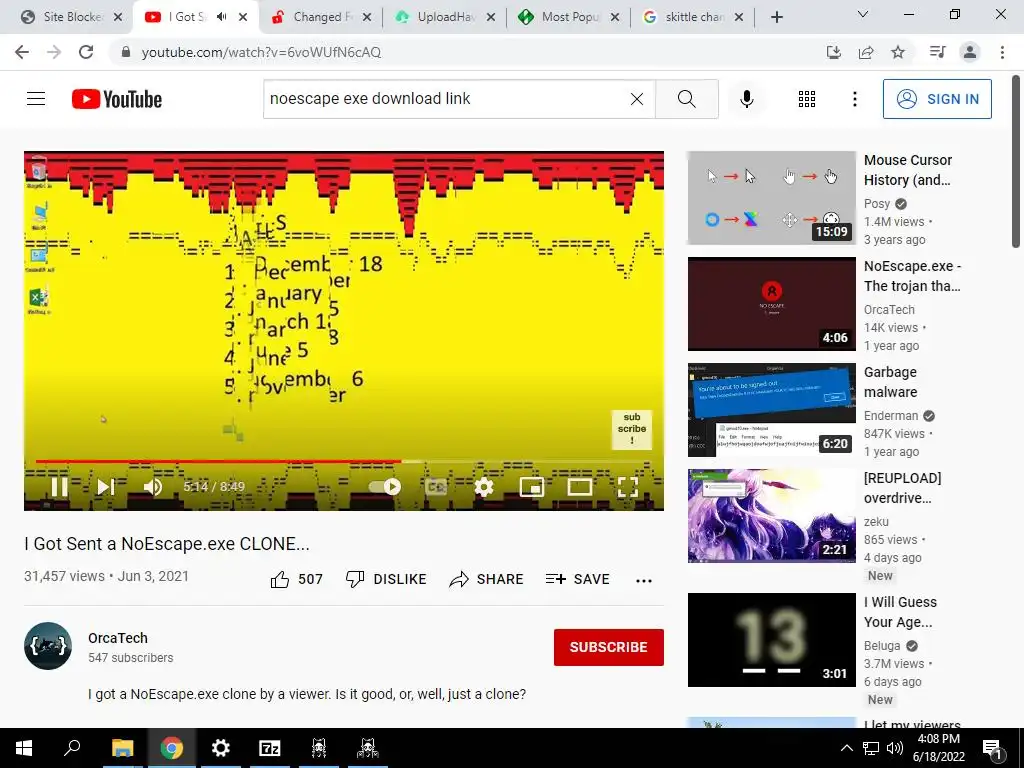Open the OrcaTech channel avatar
The image size is (1024, 768).
48,646
